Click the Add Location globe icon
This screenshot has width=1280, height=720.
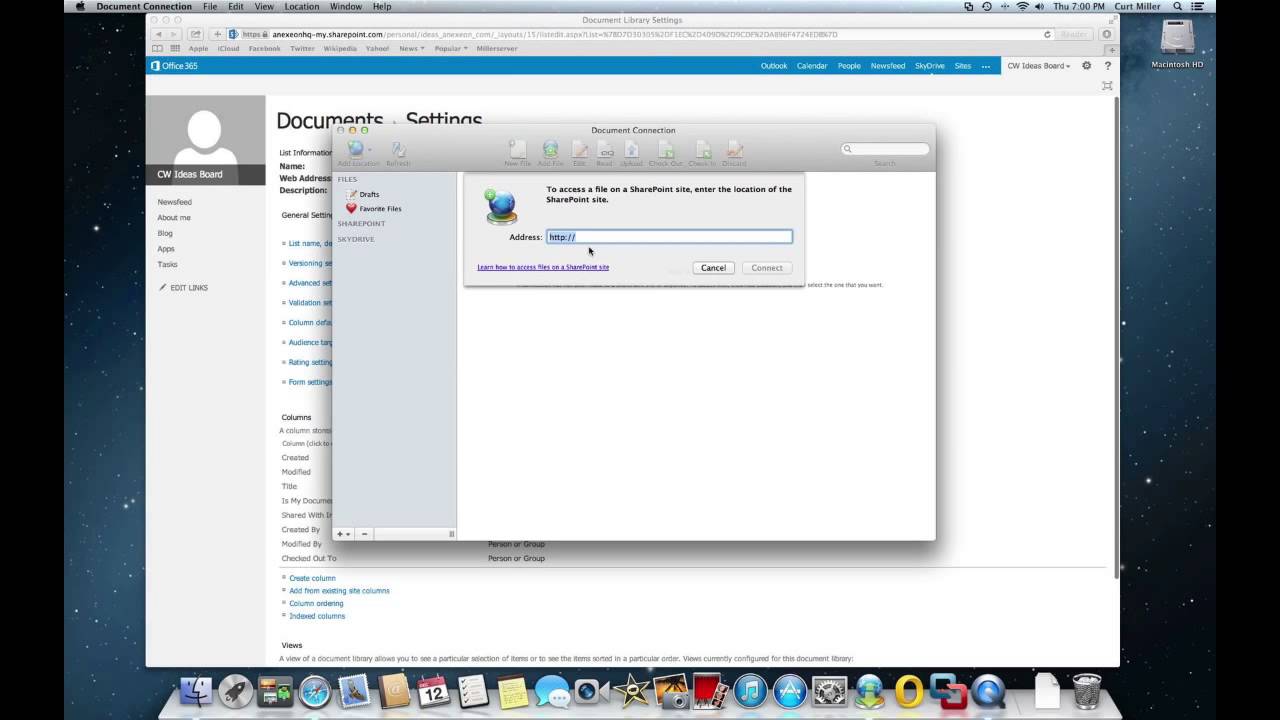(354, 149)
